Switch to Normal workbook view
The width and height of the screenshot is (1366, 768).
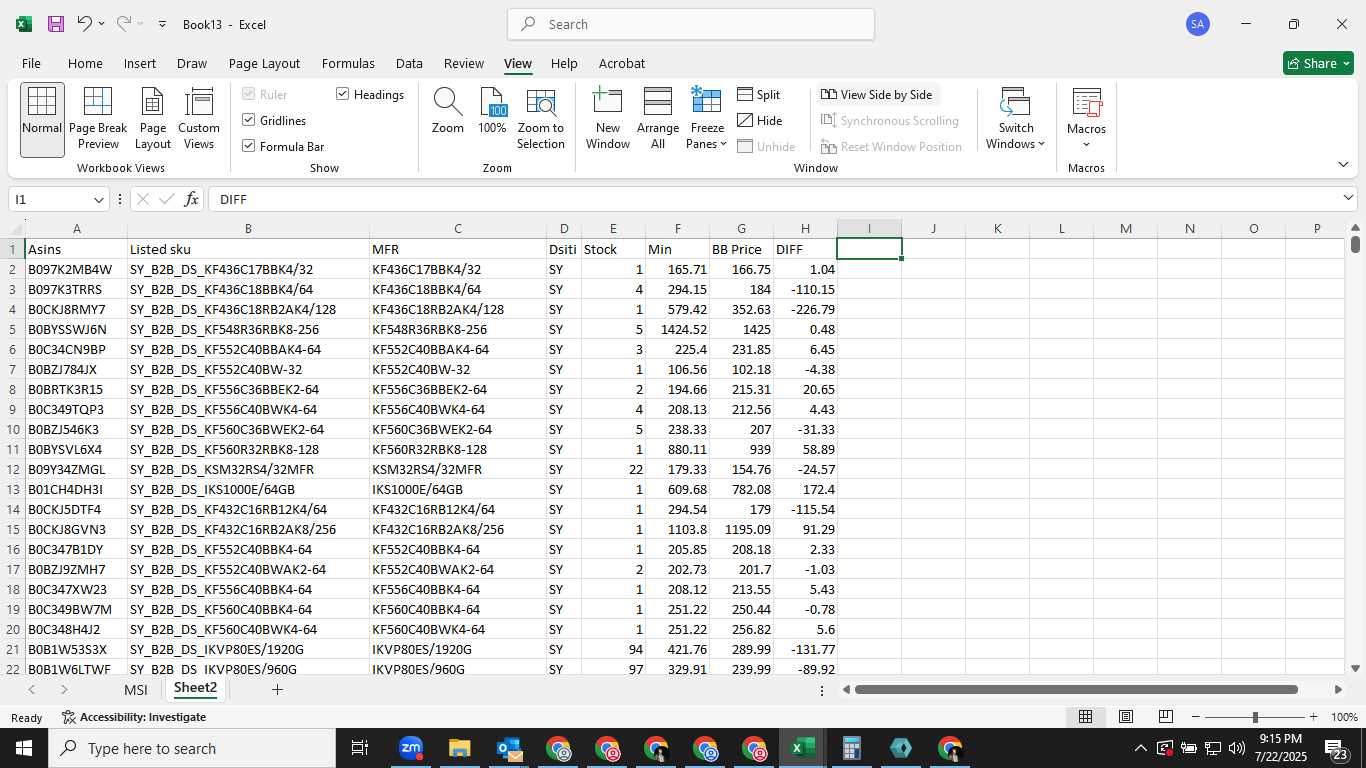pos(42,119)
